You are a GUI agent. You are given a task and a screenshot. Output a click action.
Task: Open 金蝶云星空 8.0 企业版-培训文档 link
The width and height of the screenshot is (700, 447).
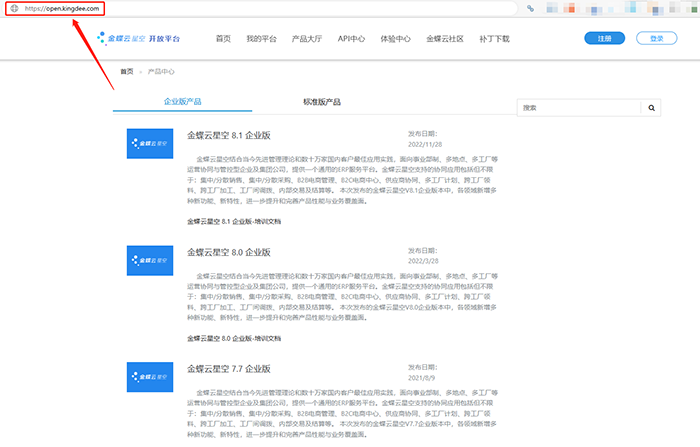234,338
